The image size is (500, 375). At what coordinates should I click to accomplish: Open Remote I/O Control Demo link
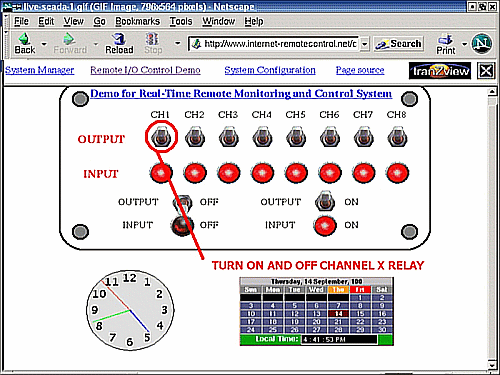coord(145,70)
